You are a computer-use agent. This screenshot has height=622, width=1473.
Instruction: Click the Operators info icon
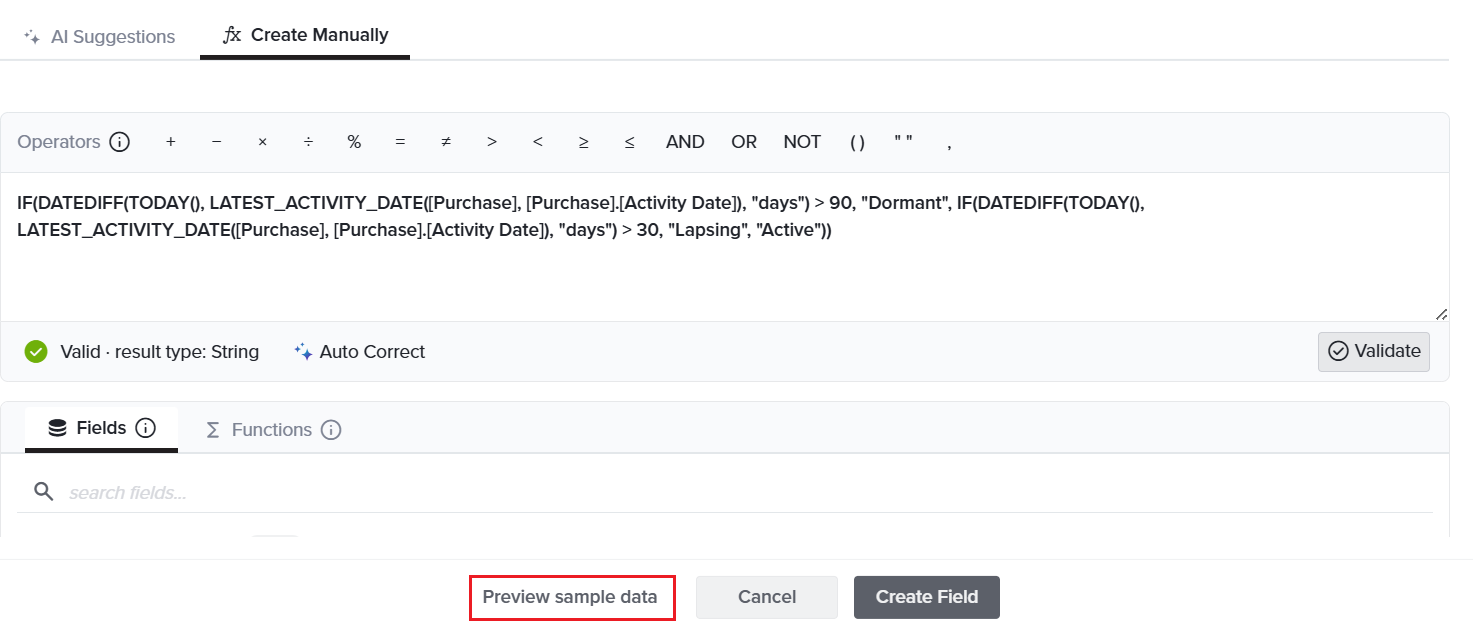tap(119, 142)
